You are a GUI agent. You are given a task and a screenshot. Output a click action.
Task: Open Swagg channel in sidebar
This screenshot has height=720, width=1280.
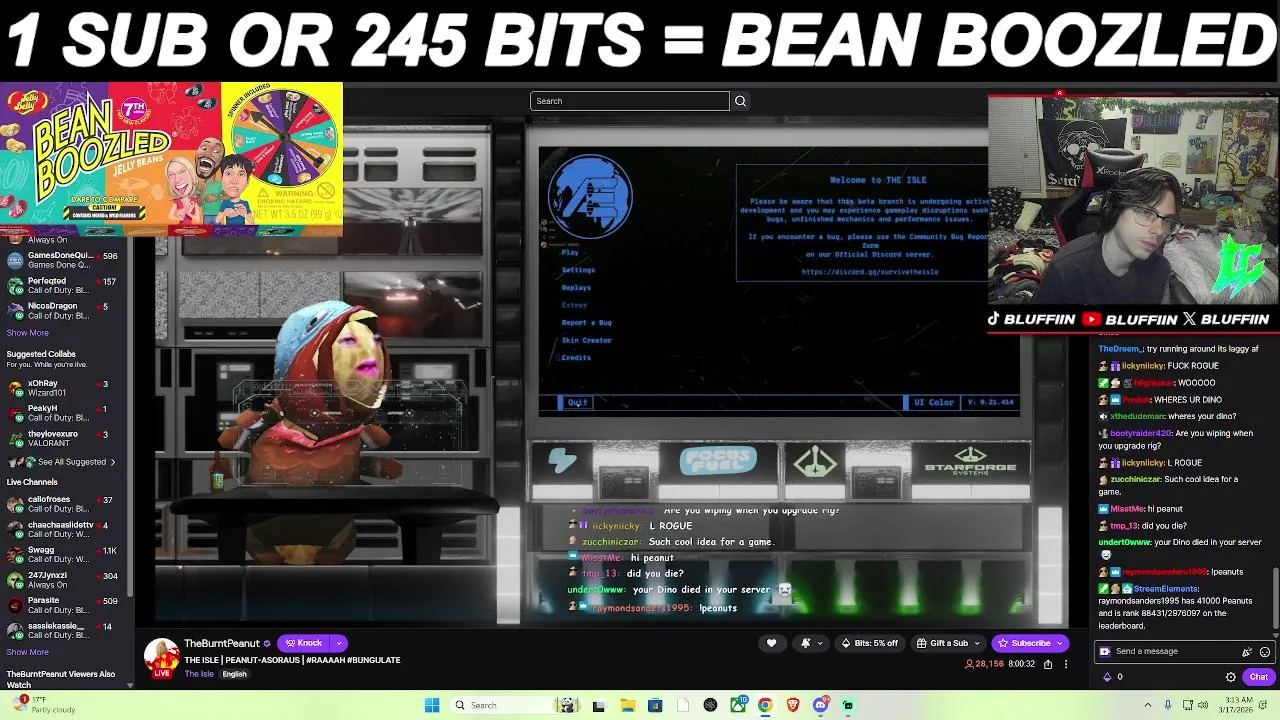(62, 555)
